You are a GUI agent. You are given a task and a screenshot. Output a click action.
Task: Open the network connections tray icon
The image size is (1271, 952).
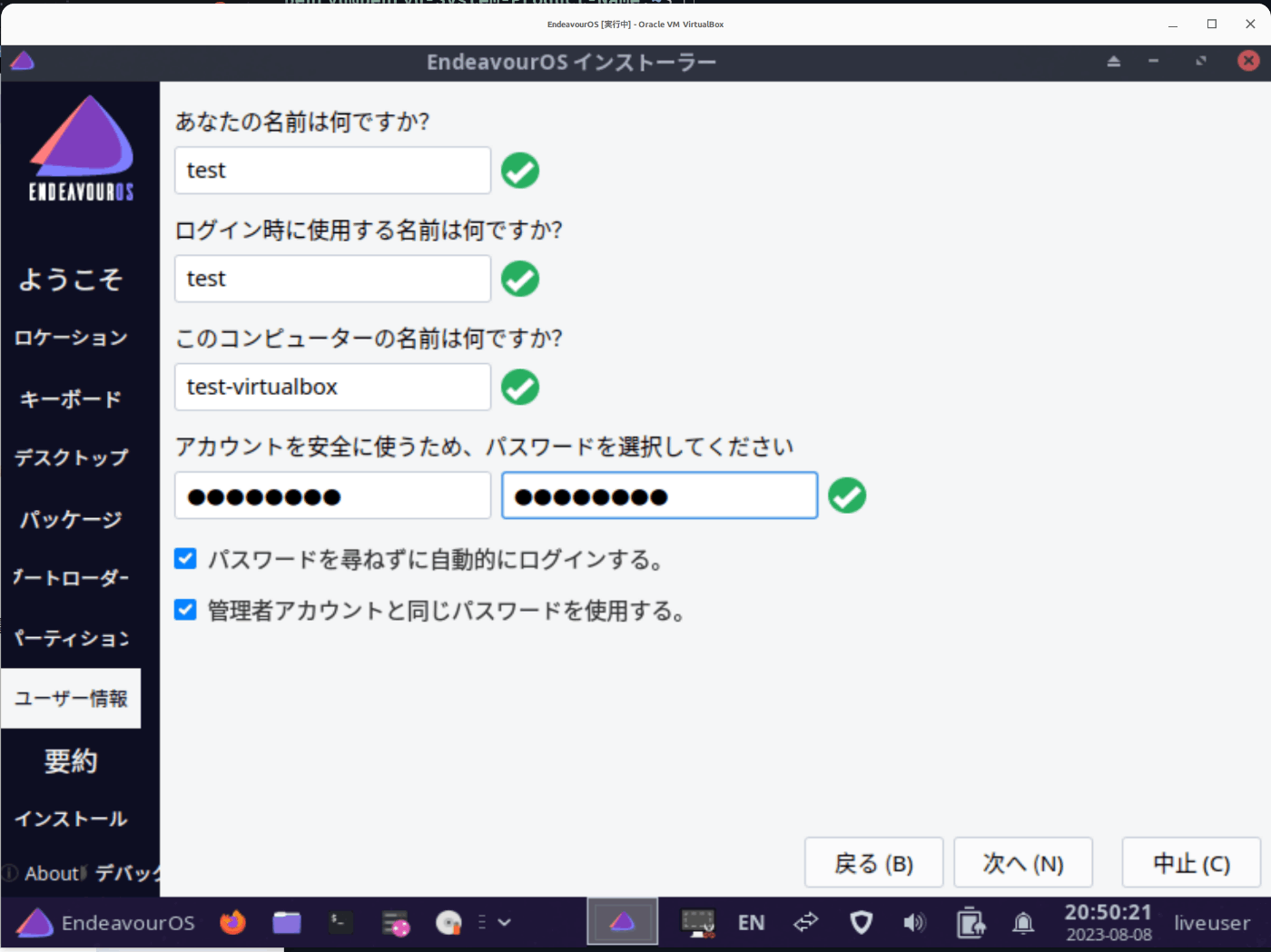pos(806,923)
